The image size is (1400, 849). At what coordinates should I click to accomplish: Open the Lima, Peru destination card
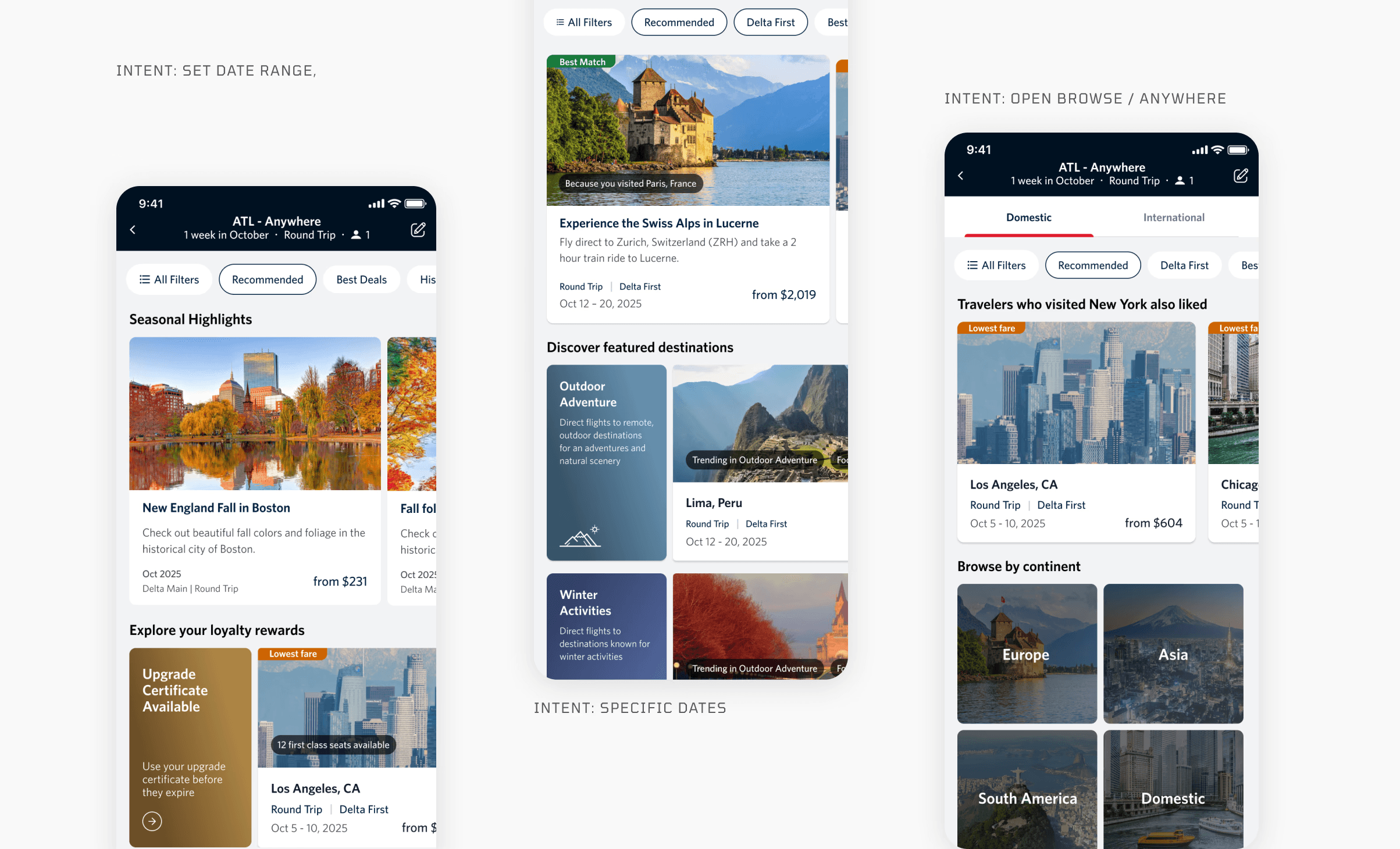tap(714, 503)
